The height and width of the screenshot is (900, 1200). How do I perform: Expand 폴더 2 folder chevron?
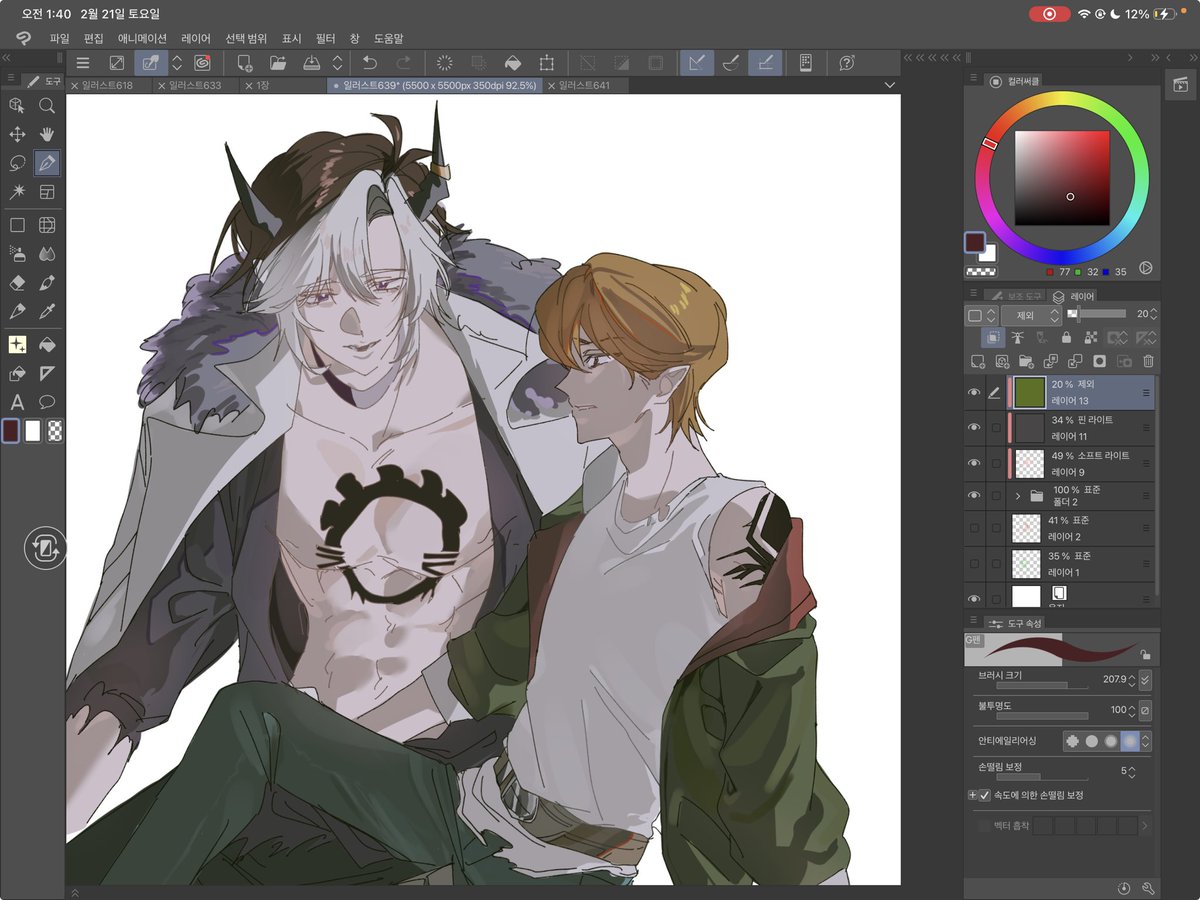click(1017, 495)
